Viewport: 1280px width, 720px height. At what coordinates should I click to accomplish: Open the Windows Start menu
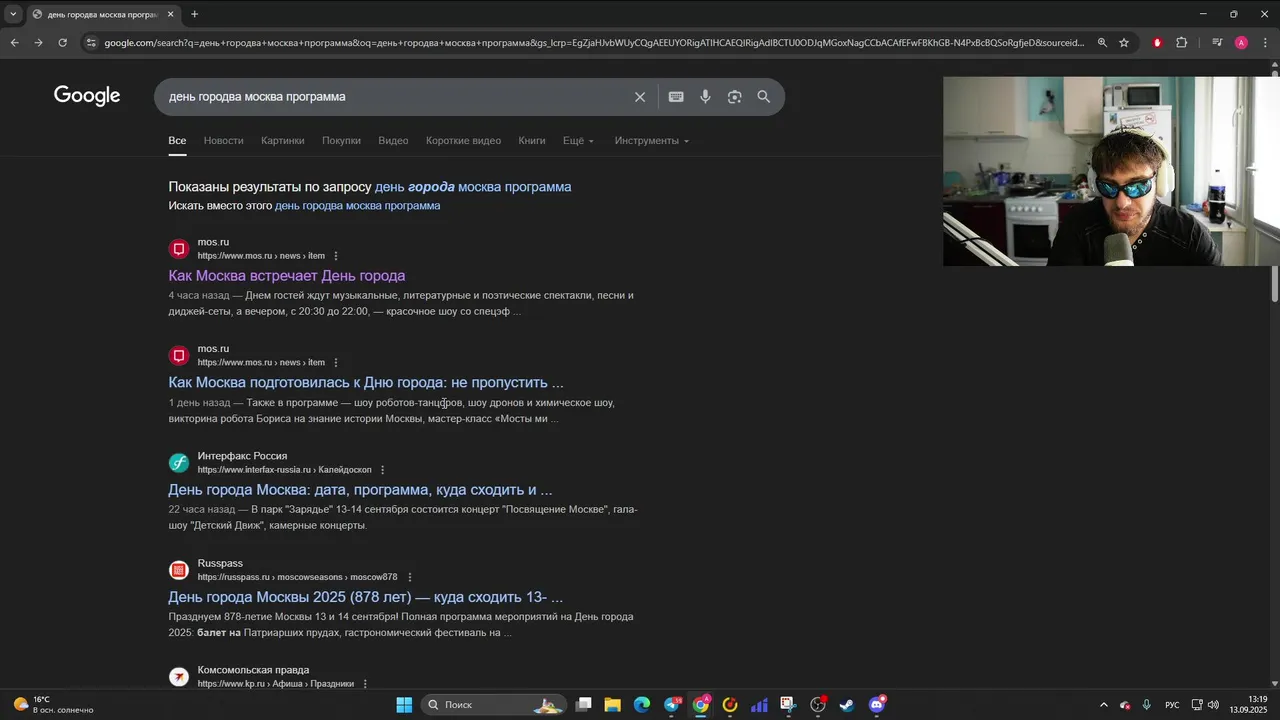404,705
